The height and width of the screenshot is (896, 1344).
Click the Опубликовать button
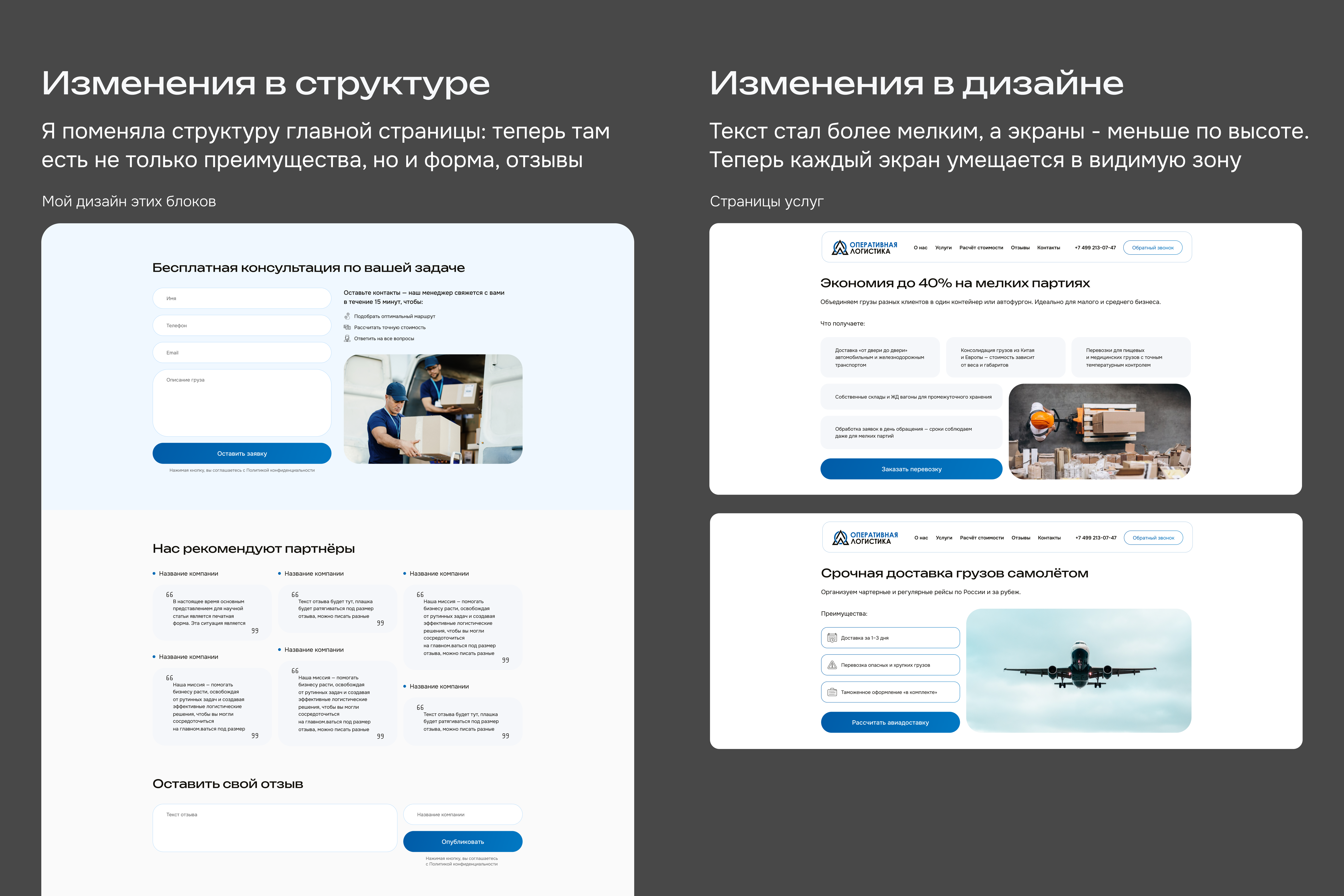point(463,841)
